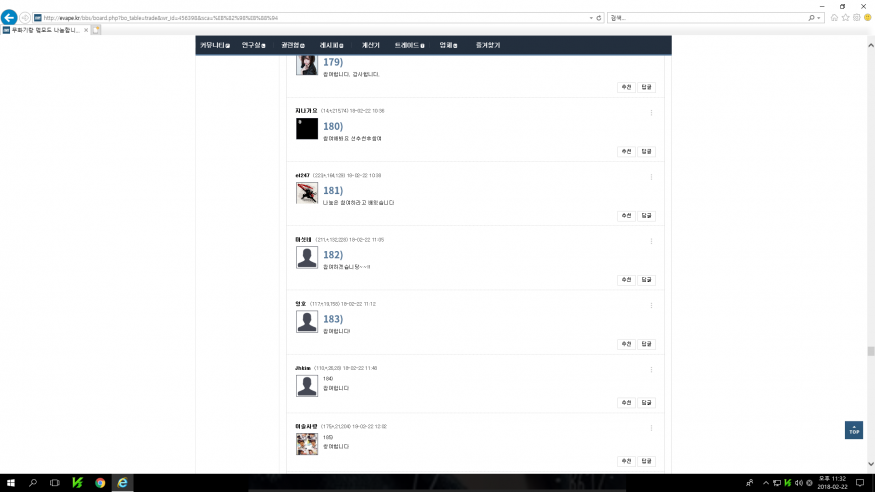875x492 pixels.
Task: Expand the 트레이드 menu in the navigation bar
Action: [x=410, y=45]
